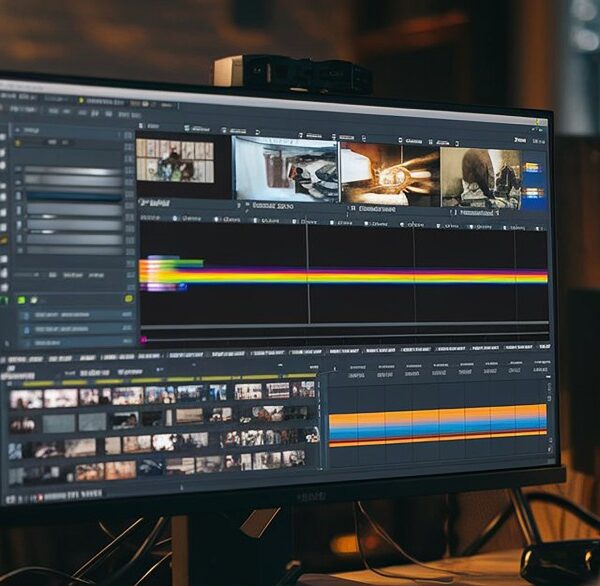The height and width of the screenshot is (586, 600).
Task: Select the long rainbow clip in the timeline
Action: pyautogui.click(x=344, y=276)
